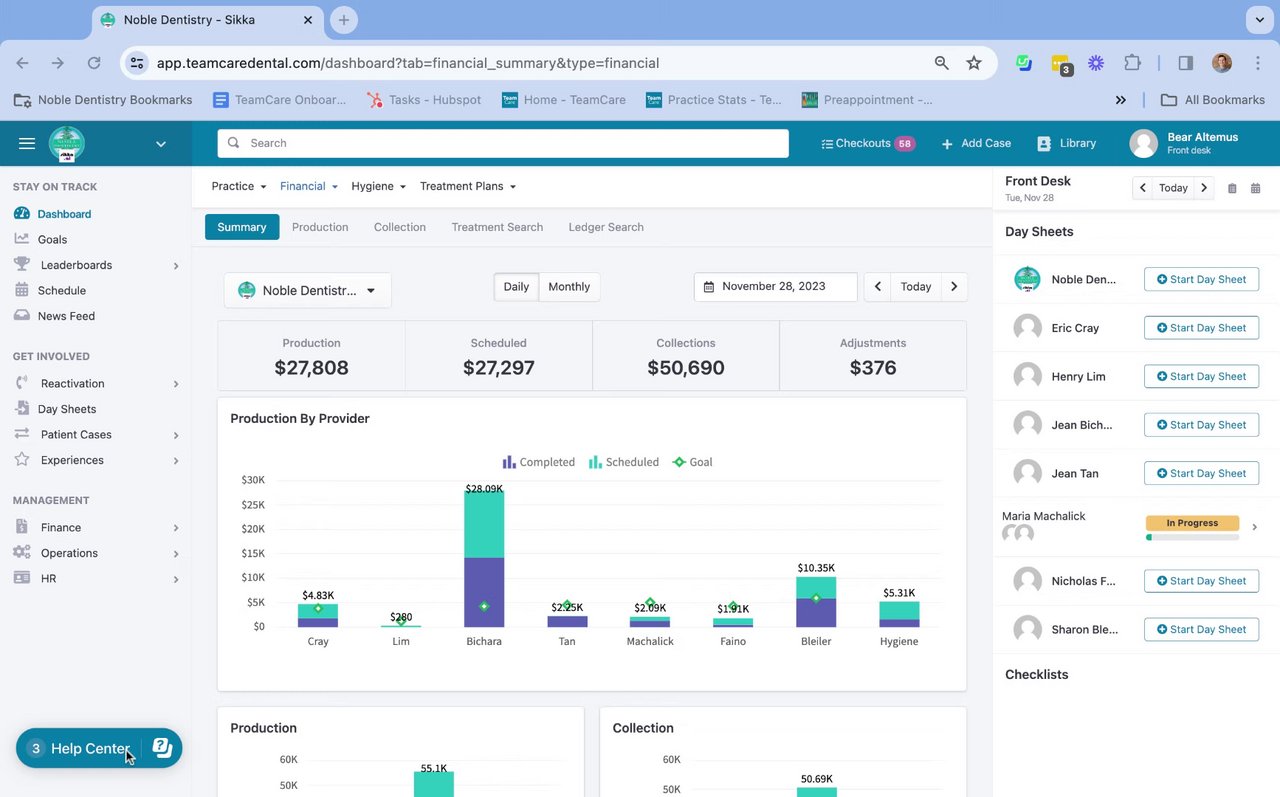1280x797 pixels.
Task: Open the Chrome side panel icon
Action: (x=1185, y=63)
